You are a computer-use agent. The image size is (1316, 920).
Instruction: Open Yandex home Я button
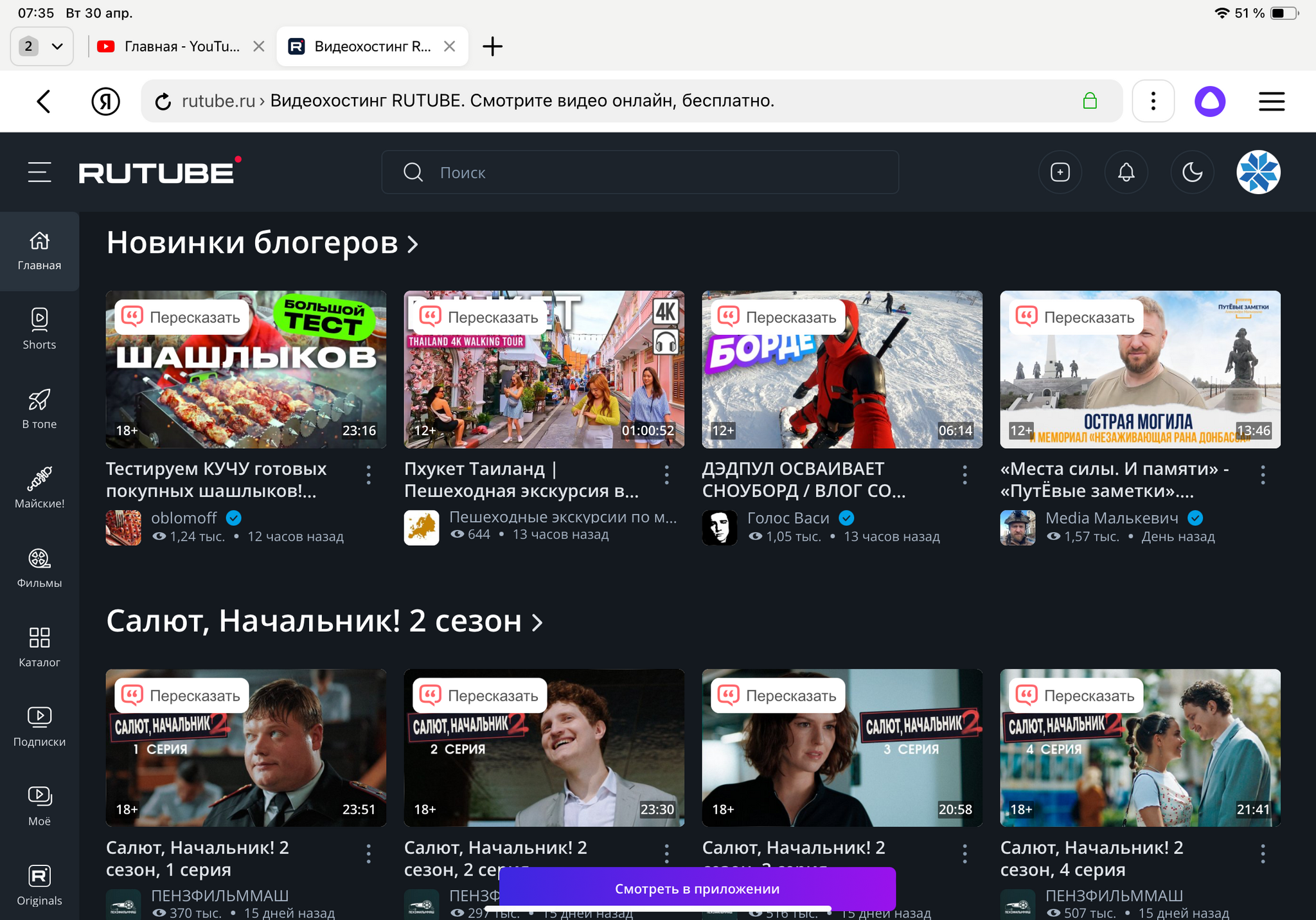[105, 101]
